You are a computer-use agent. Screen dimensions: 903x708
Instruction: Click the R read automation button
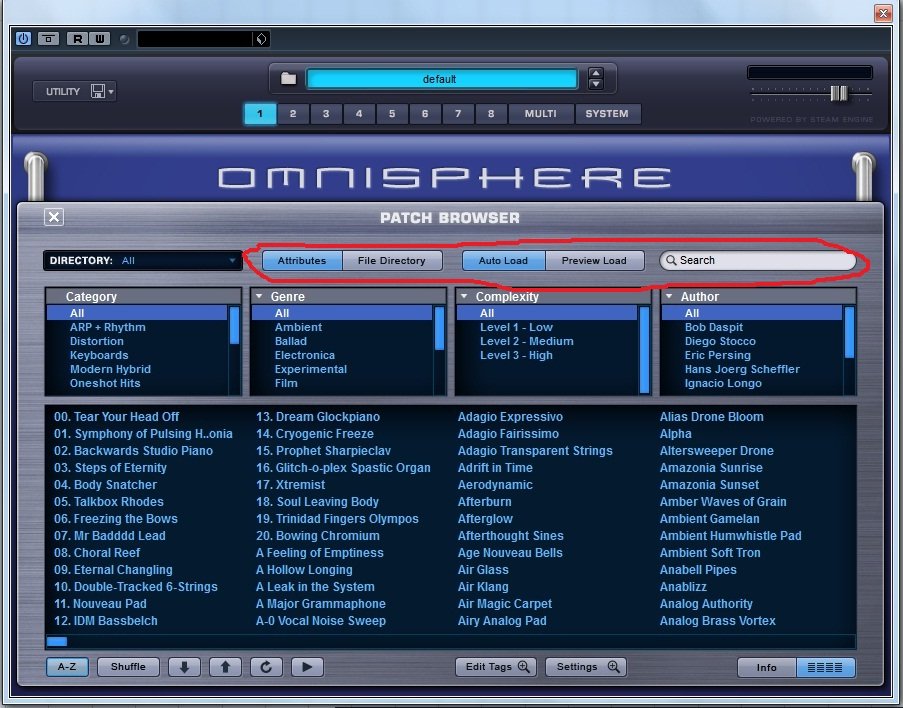pos(77,39)
